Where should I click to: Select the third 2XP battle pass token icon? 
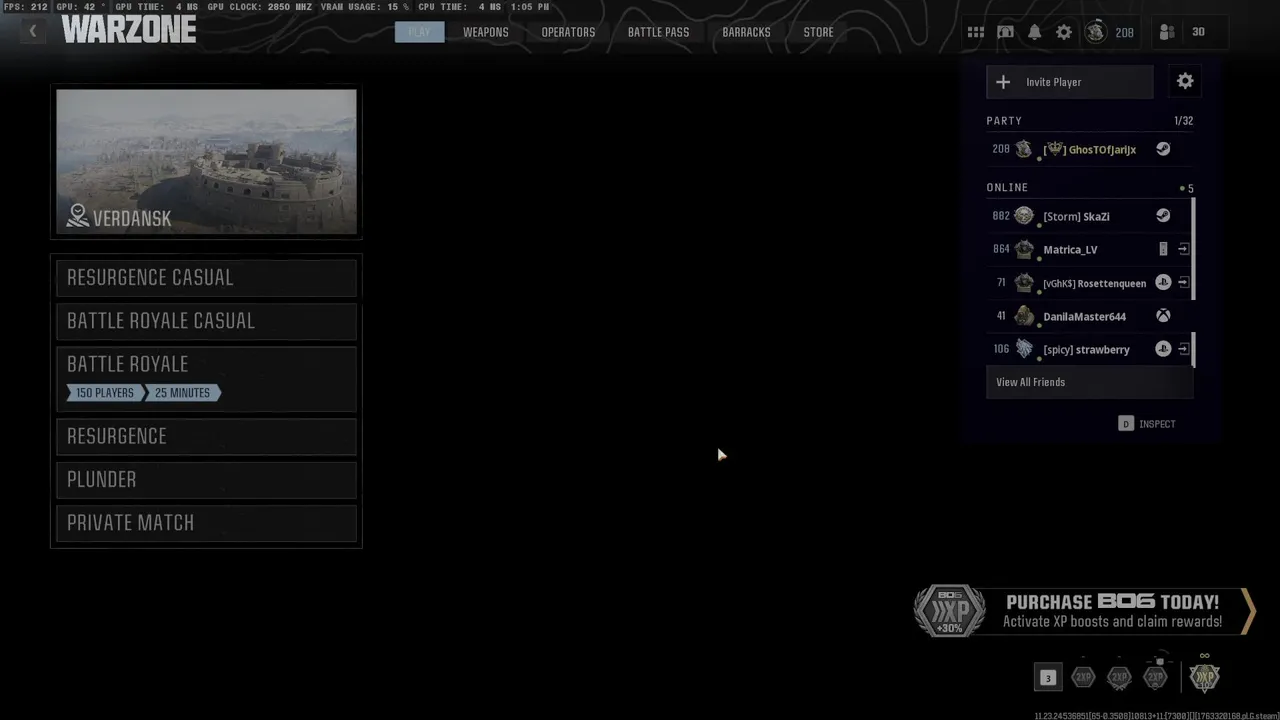[1155, 678]
